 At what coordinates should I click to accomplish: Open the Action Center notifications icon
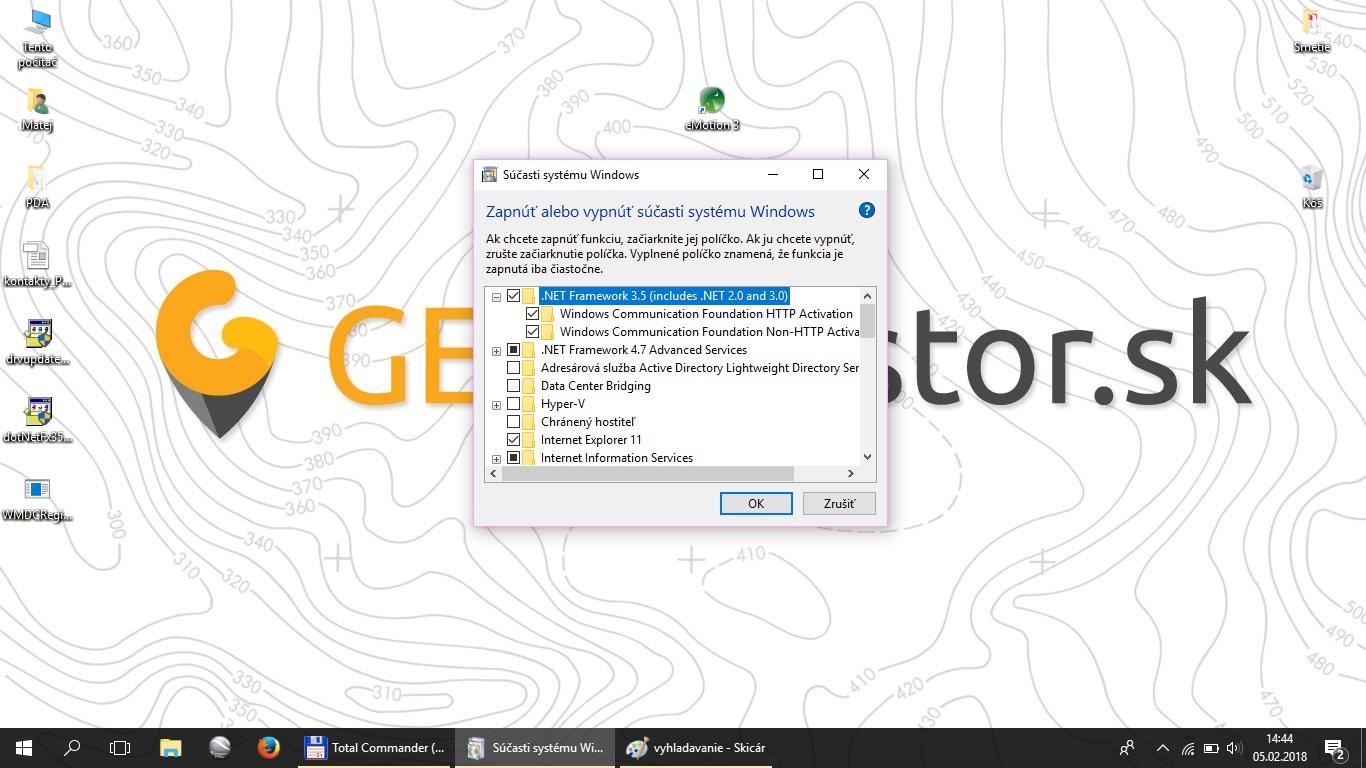tap(1334, 747)
